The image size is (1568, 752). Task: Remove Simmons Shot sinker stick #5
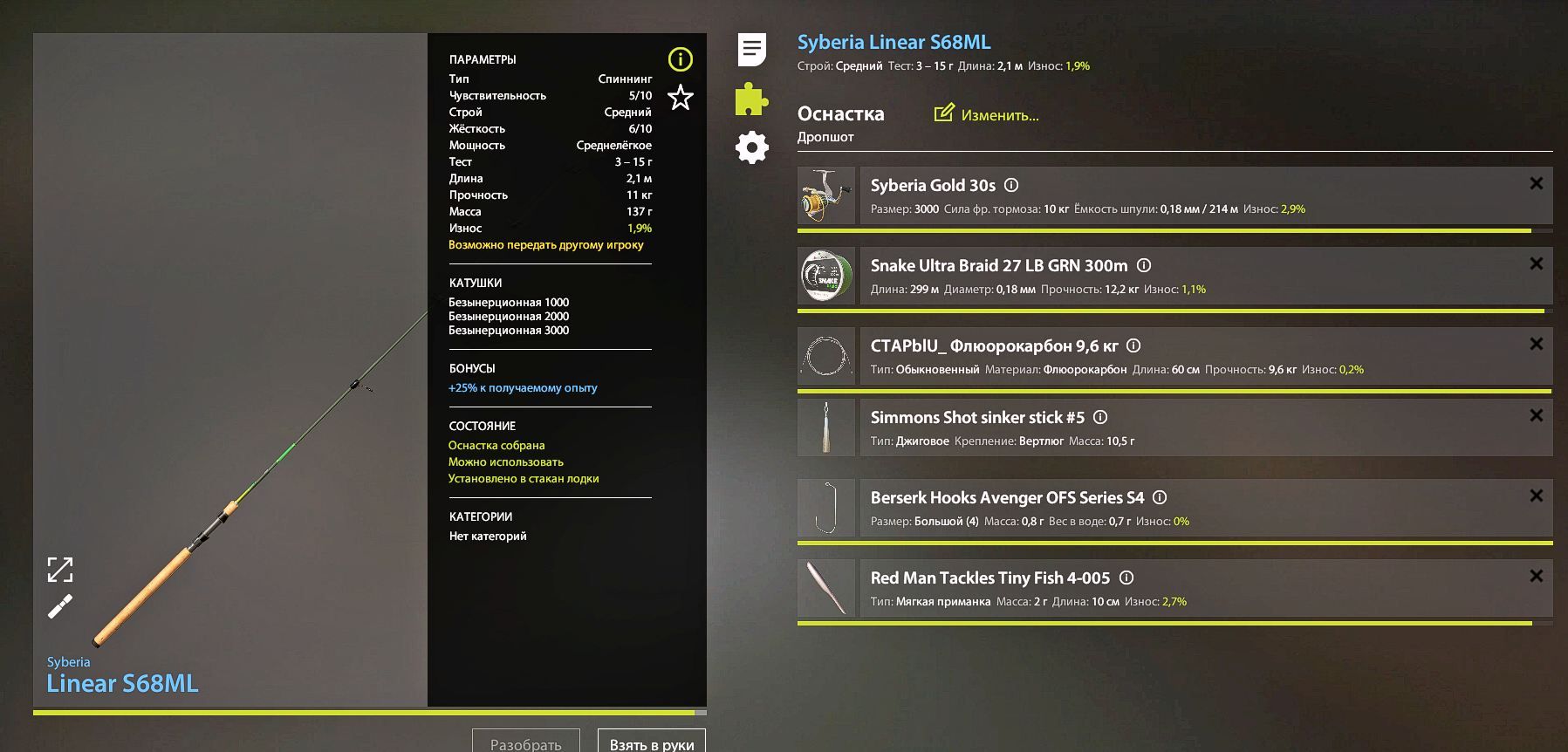tap(1536, 415)
